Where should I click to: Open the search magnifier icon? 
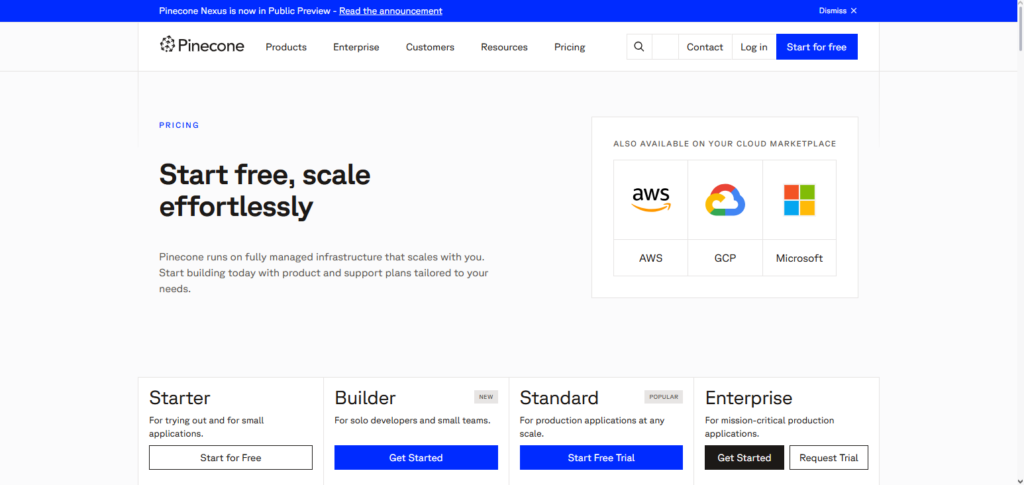639,47
